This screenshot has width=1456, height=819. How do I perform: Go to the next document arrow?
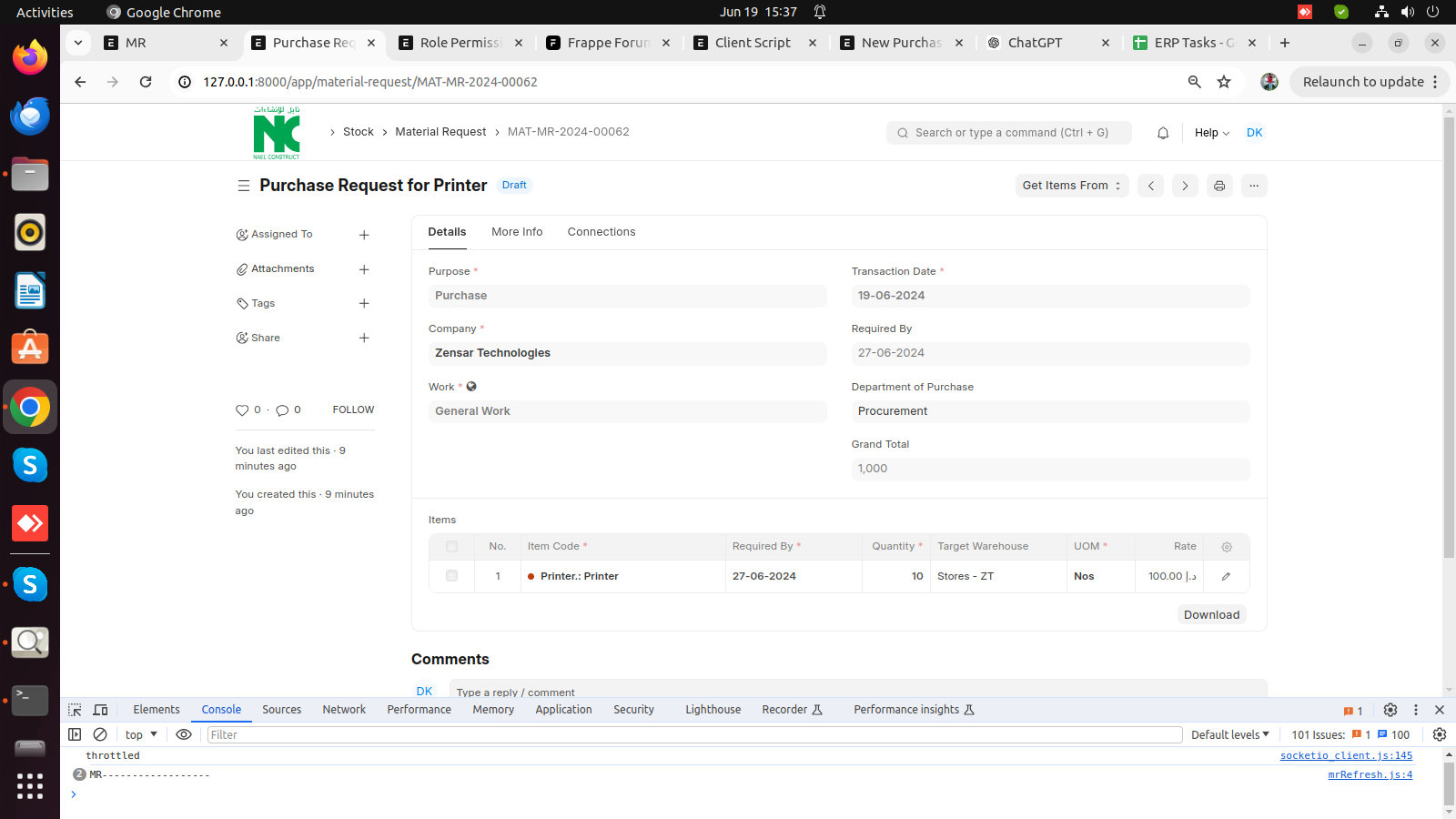click(x=1185, y=186)
